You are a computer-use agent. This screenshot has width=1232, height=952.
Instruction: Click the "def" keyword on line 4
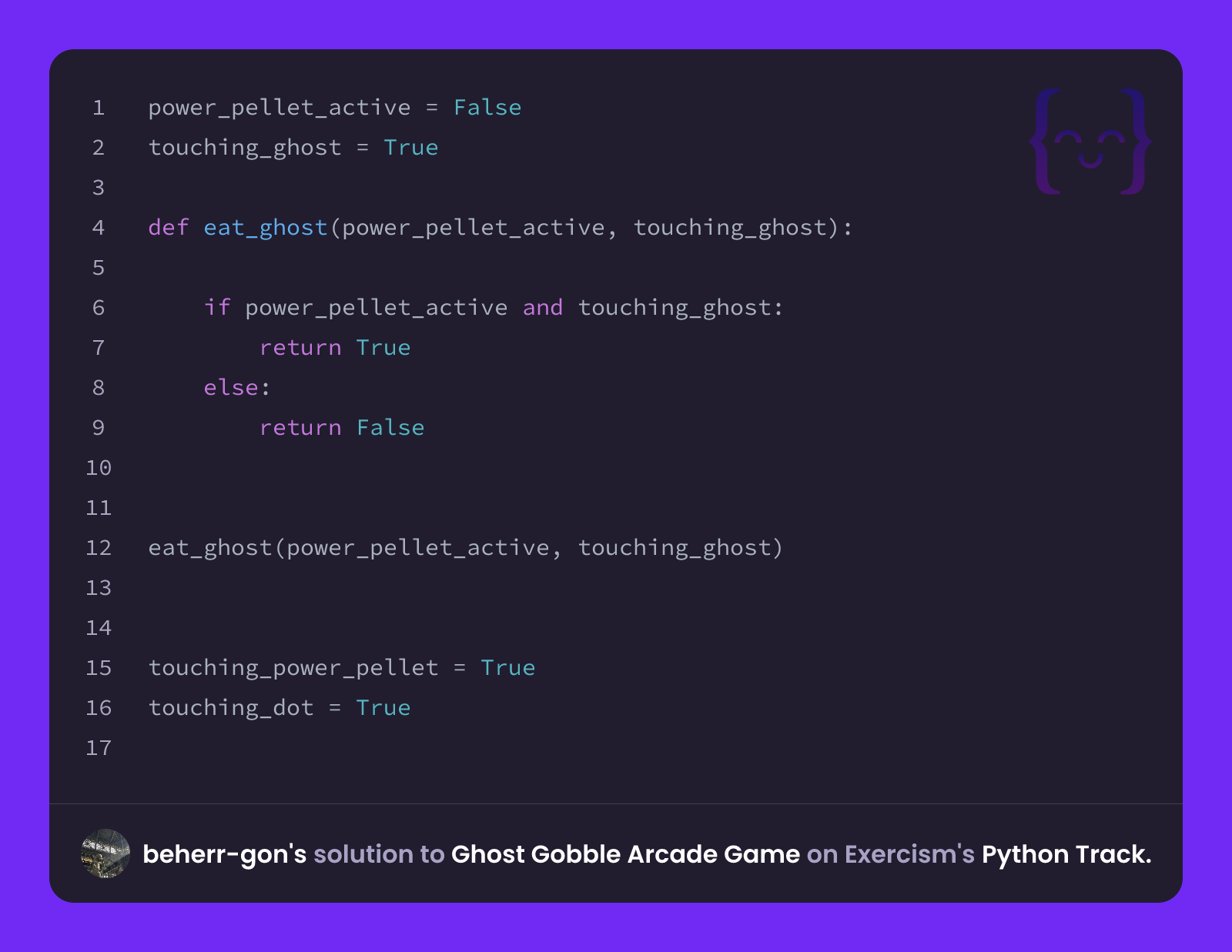169,228
